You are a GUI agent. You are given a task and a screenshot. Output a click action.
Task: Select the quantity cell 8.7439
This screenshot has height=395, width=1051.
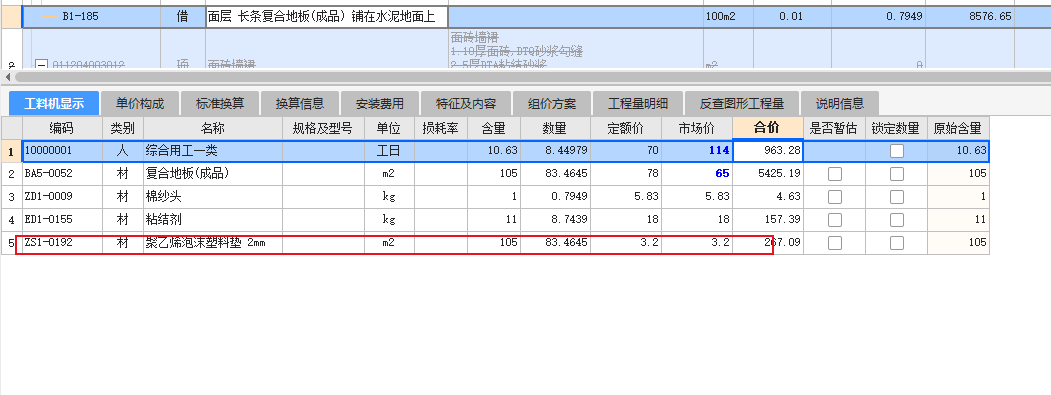pos(556,219)
